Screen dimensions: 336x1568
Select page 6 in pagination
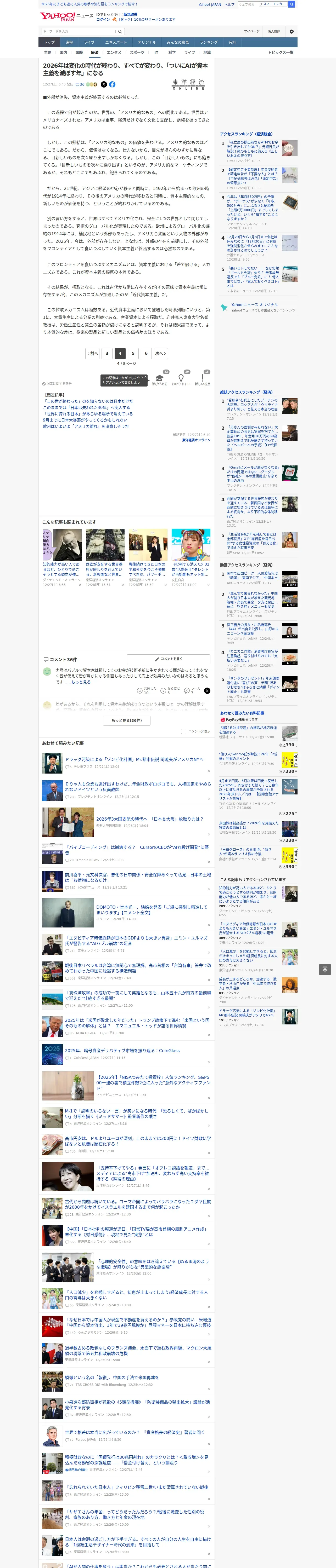pos(146,353)
